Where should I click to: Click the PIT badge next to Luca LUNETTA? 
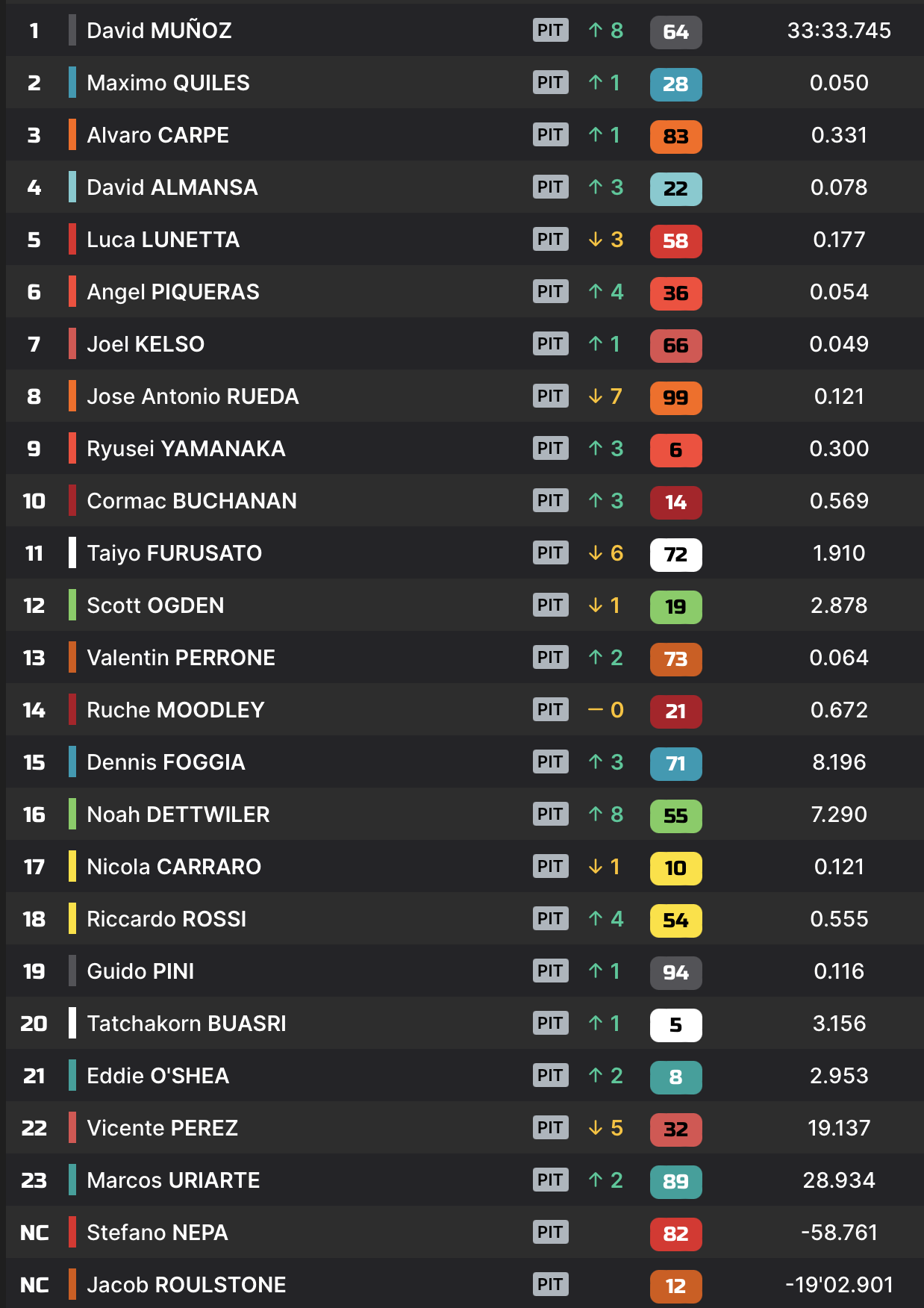point(550,240)
